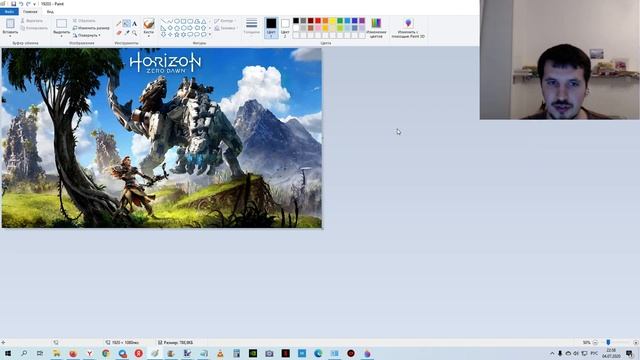Switch to the View (Вид) tab
The height and width of the screenshot is (360, 640).
(x=50, y=12)
